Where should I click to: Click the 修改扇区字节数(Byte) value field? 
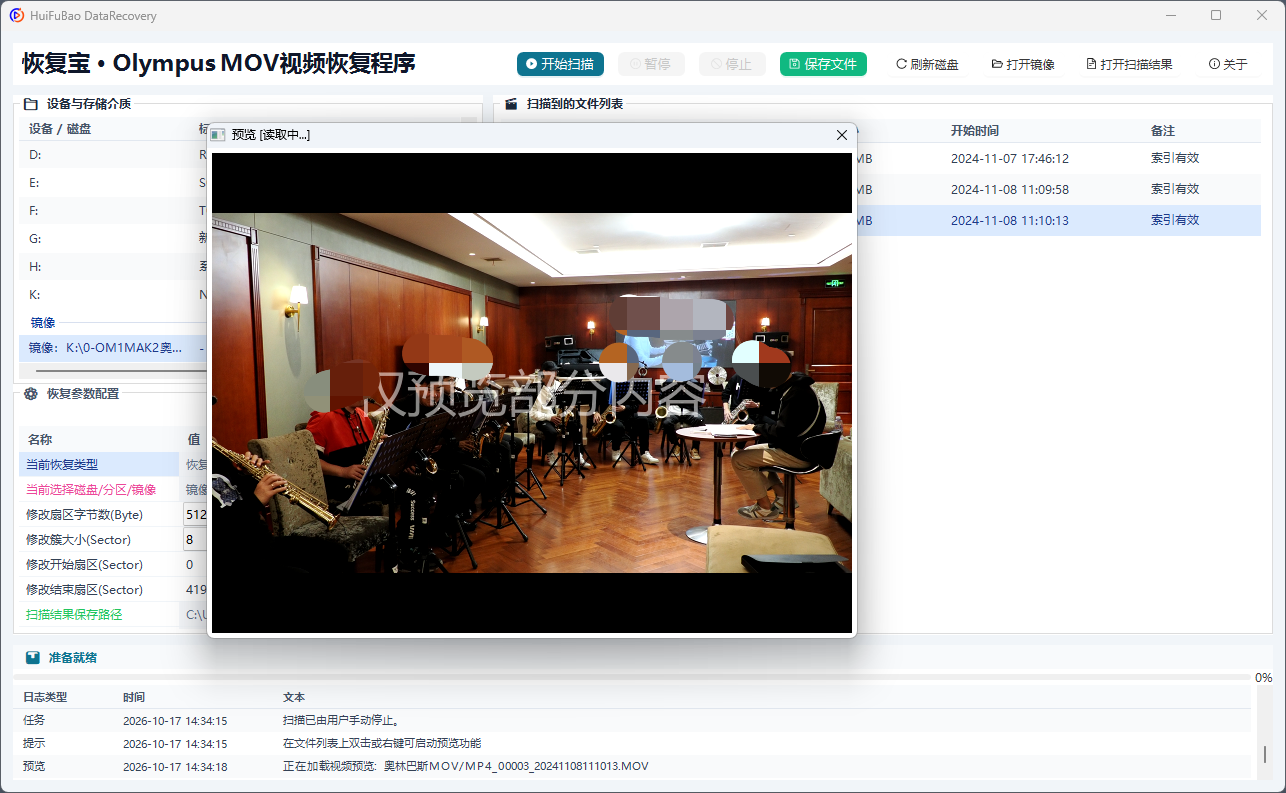pos(195,515)
